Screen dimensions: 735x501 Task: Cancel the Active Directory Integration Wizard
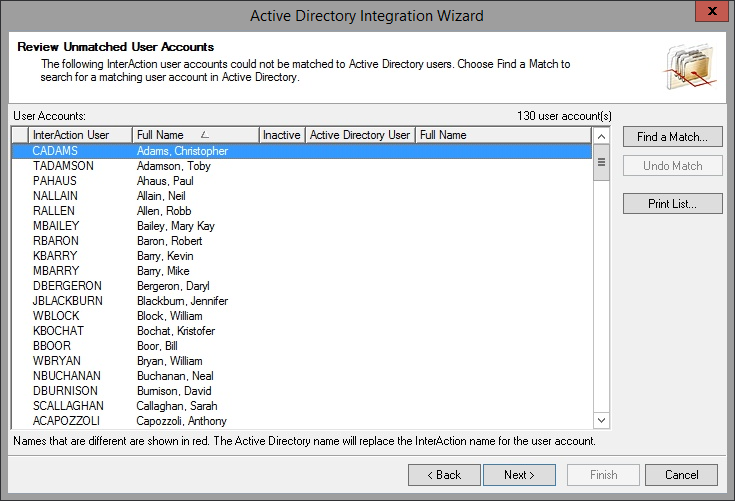point(681,475)
